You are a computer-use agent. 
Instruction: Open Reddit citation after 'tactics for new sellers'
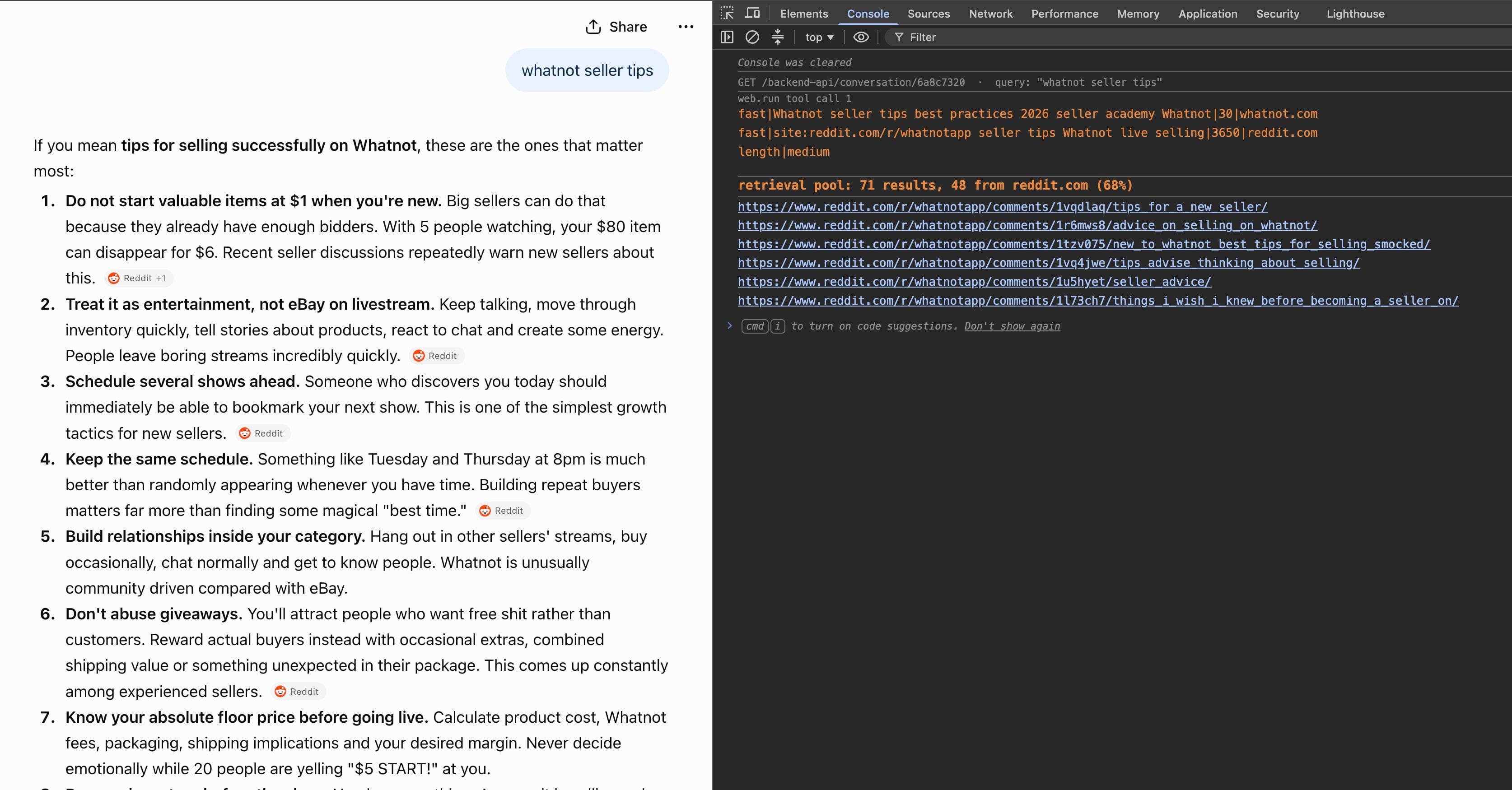tap(262, 433)
